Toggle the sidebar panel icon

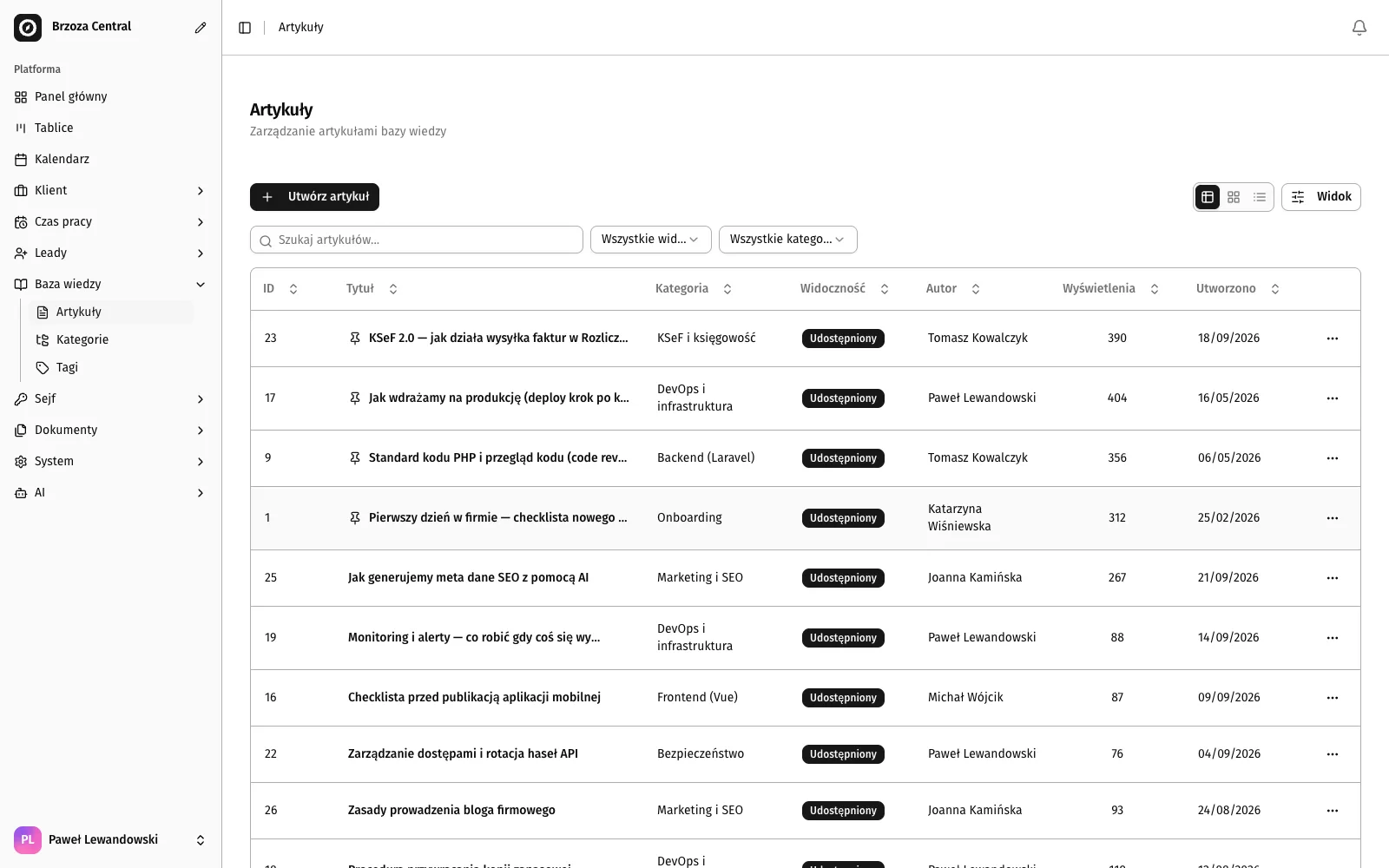coord(245,28)
